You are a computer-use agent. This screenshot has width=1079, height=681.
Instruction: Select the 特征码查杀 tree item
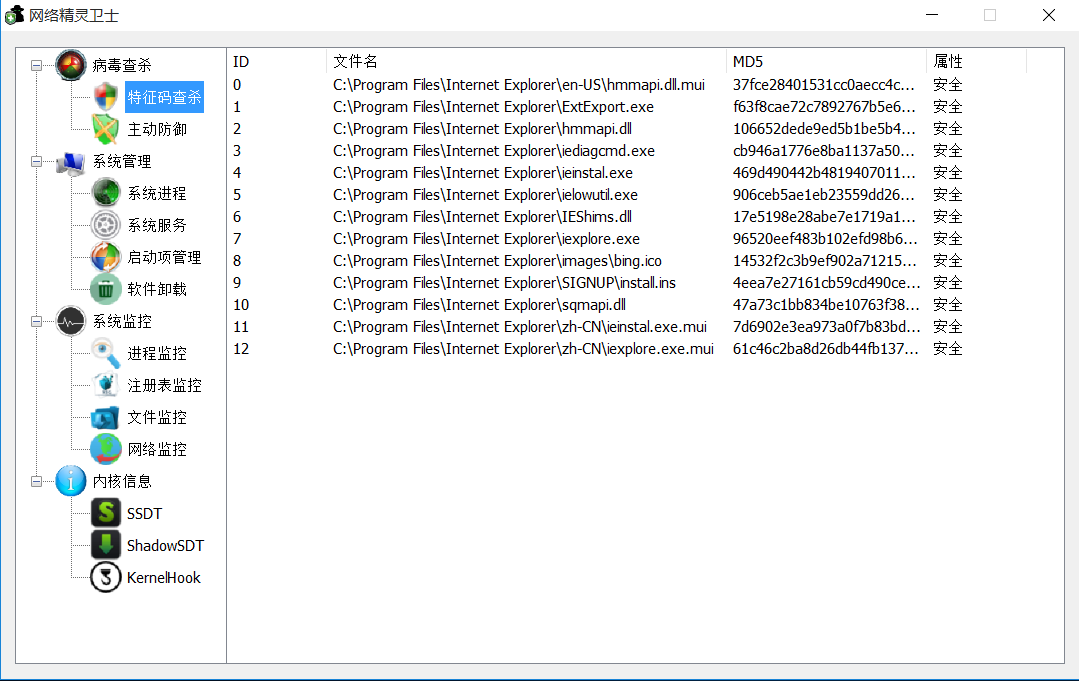tap(164, 97)
